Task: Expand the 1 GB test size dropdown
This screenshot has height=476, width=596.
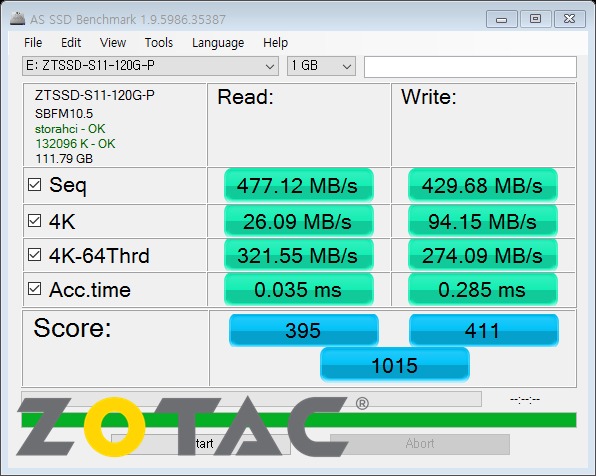Action: [321, 66]
